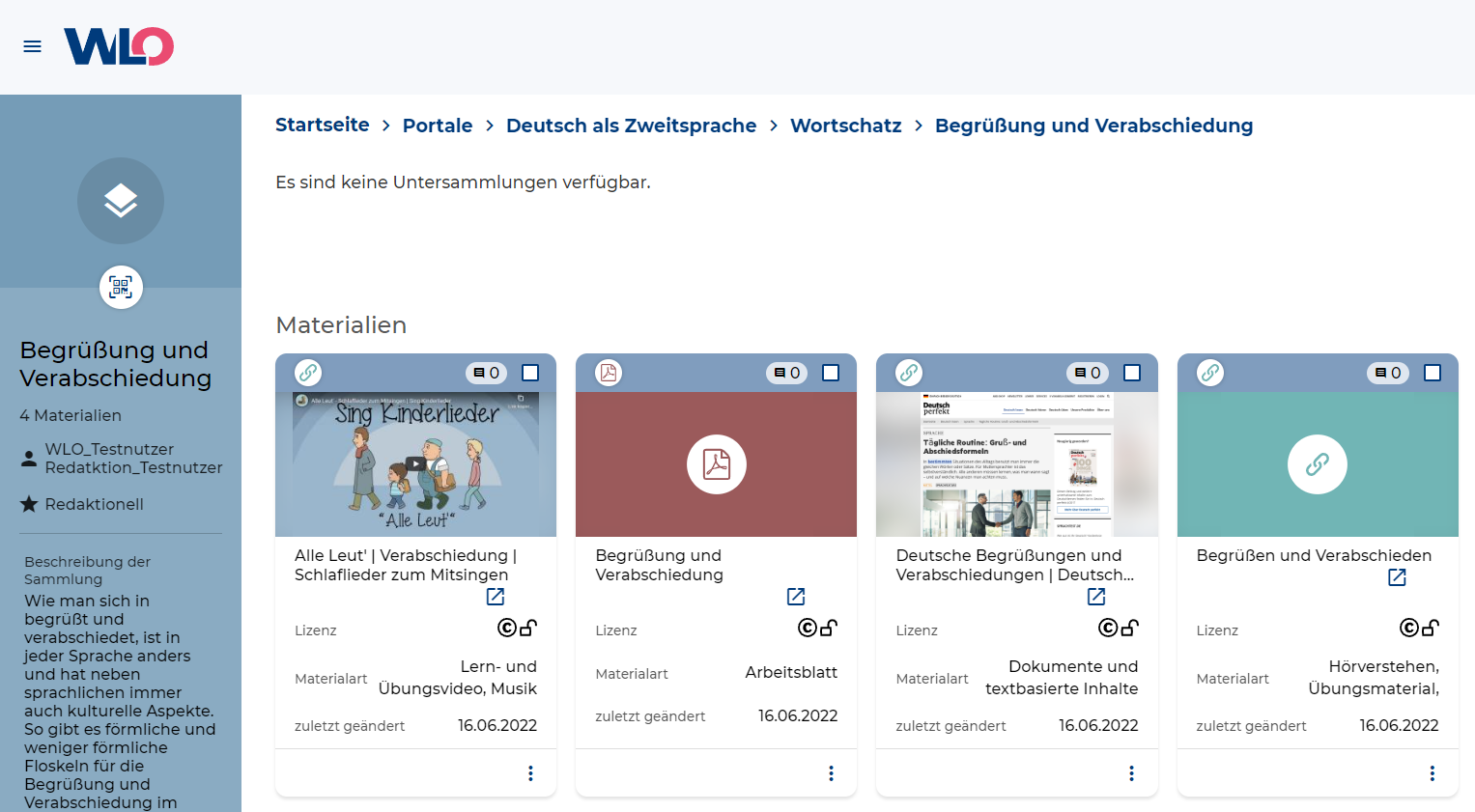The width and height of the screenshot is (1475, 812).
Task: Open more options for Alle Leut' card
Action: 530,773
